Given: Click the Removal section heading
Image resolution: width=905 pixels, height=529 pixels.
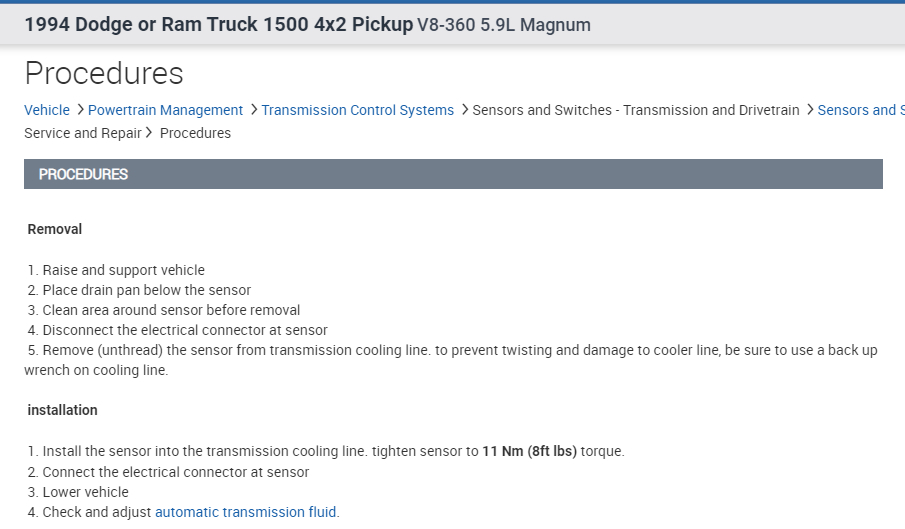Looking at the screenshot, I should pos(55,229).
